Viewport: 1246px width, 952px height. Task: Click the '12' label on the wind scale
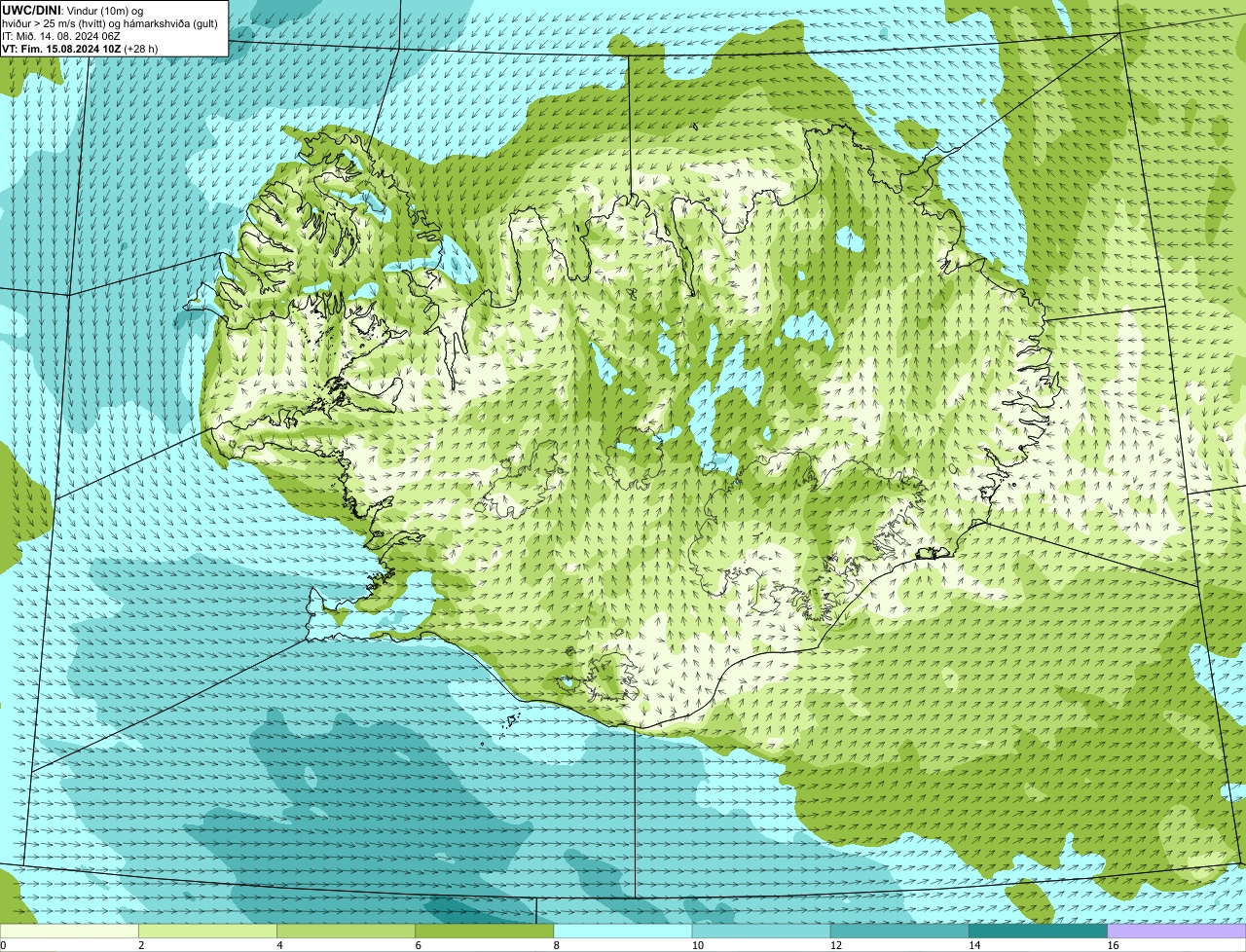click(836, 945)
